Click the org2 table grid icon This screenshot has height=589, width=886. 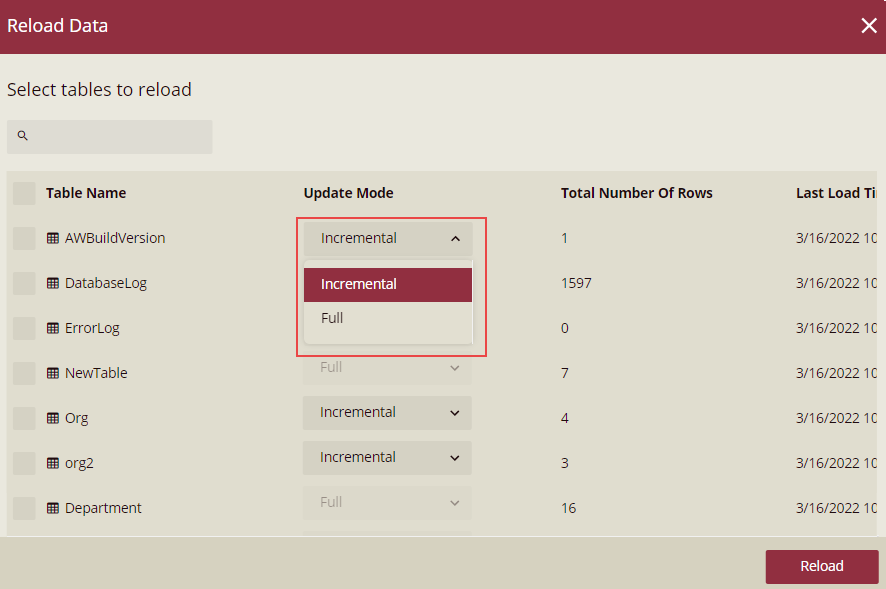coord(51,463)
